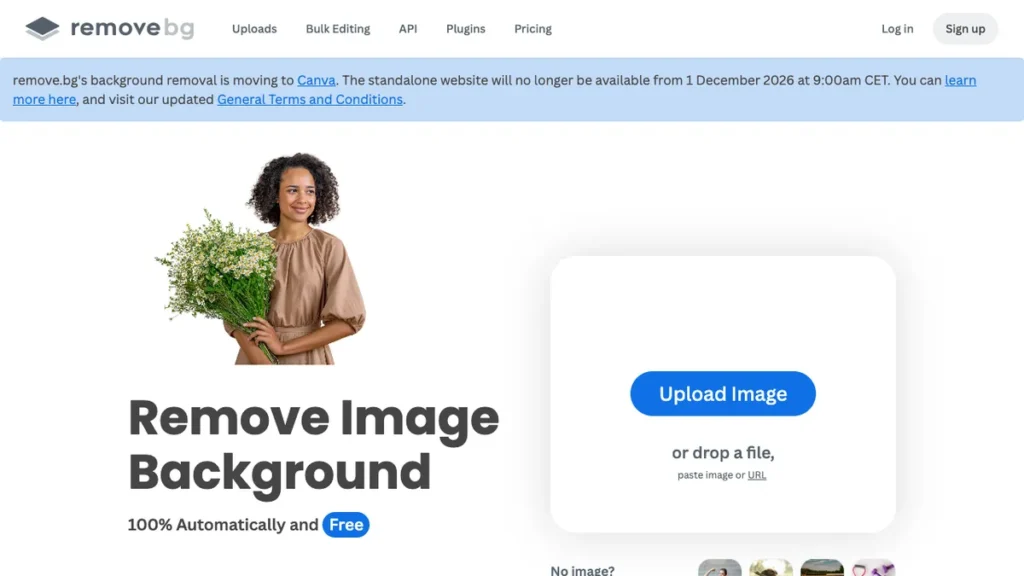Open the Plugins menu item

point(465,29)
